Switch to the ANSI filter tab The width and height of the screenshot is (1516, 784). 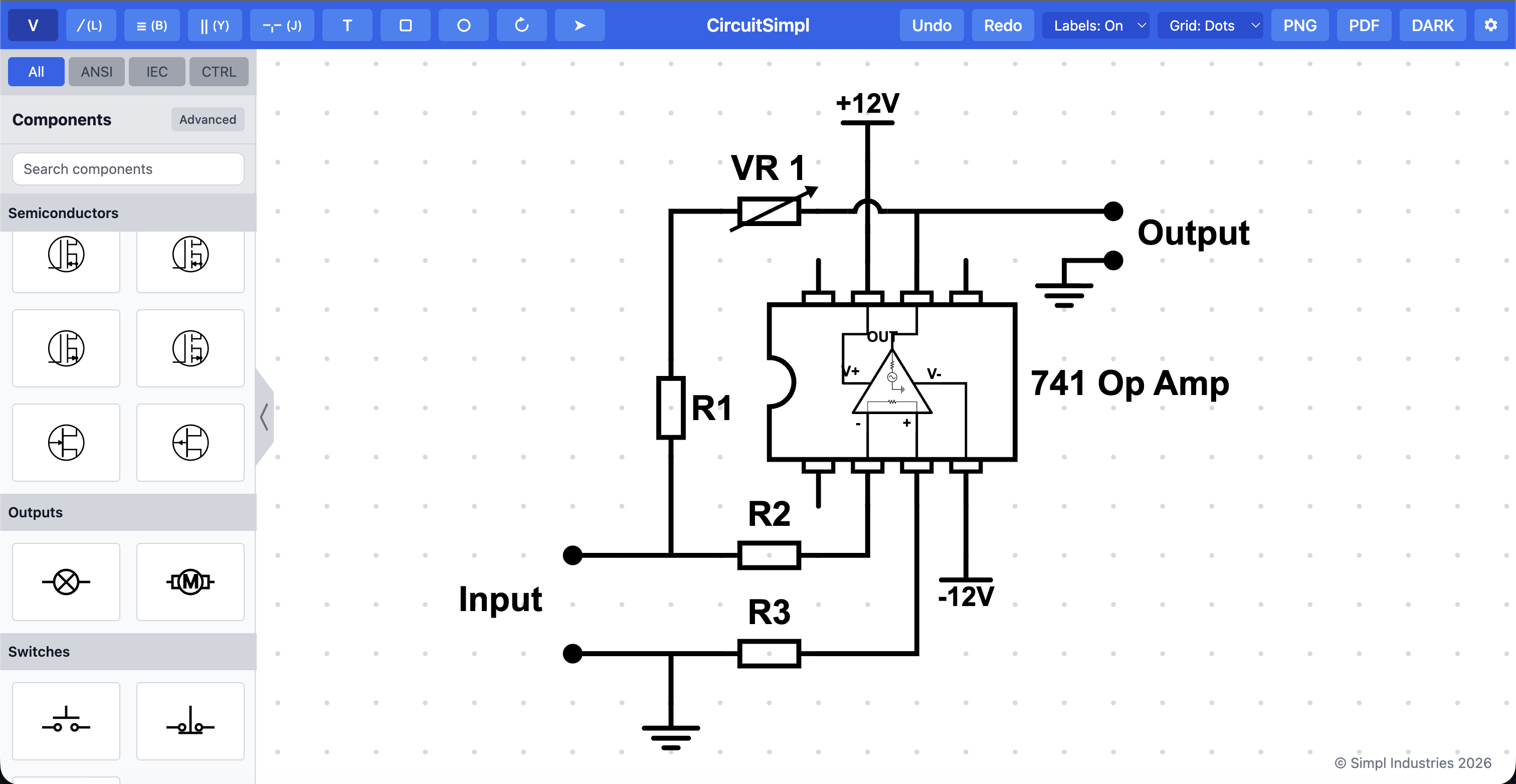(97, 72)
